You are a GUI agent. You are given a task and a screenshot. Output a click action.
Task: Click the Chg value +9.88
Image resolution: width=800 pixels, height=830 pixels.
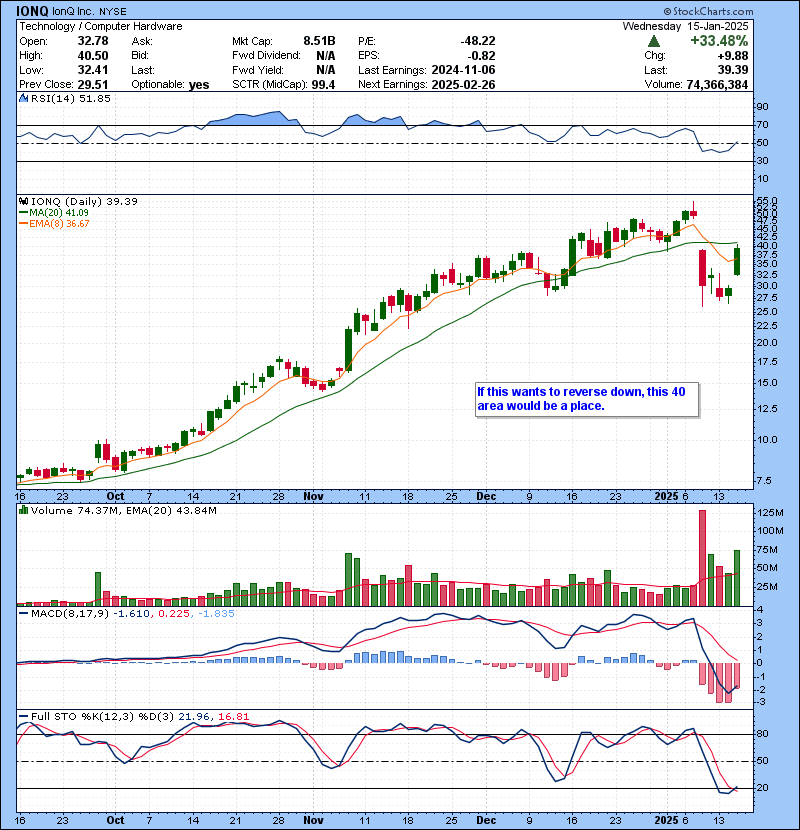tap(733, 56)
